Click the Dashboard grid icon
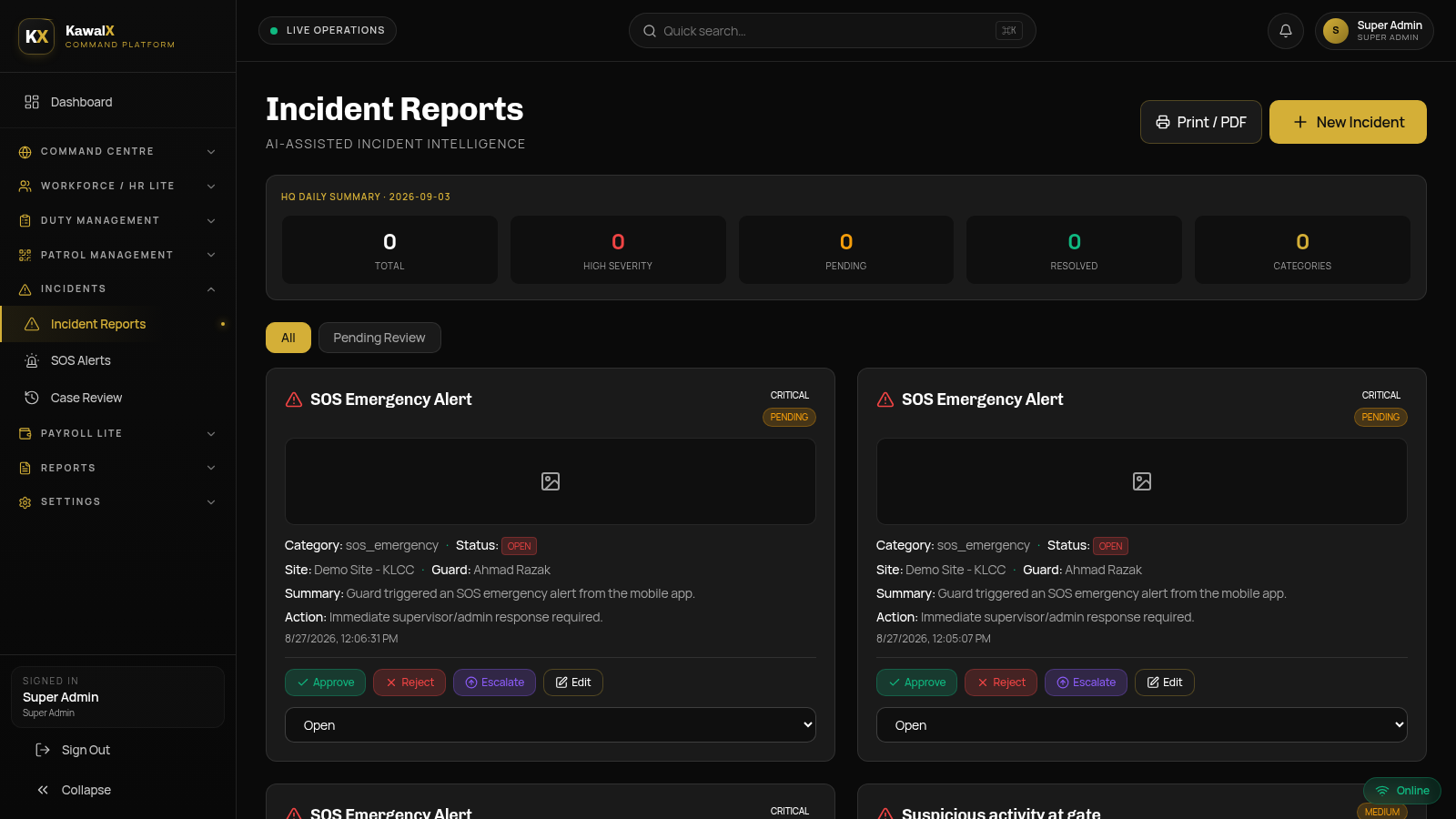This screenshot has height=819, width=1456. click(x=32, y=102)
